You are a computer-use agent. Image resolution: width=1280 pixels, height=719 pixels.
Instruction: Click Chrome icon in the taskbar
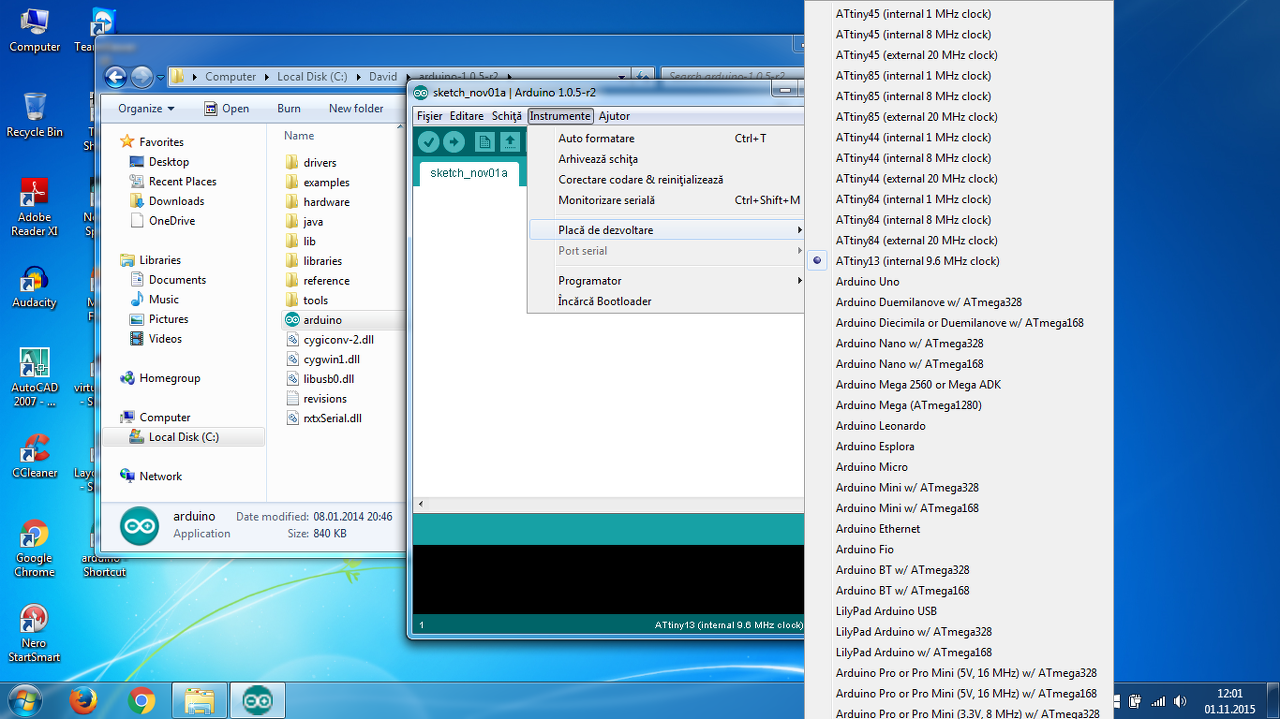(x=142, y=701)
